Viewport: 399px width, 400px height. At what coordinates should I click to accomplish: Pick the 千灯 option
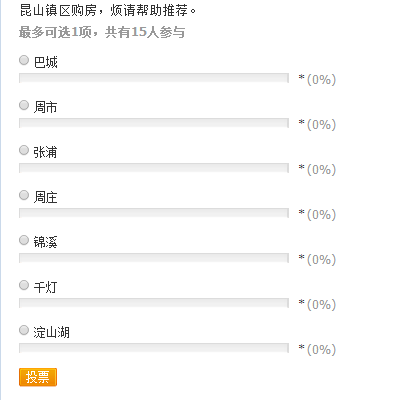pos(24,285)
